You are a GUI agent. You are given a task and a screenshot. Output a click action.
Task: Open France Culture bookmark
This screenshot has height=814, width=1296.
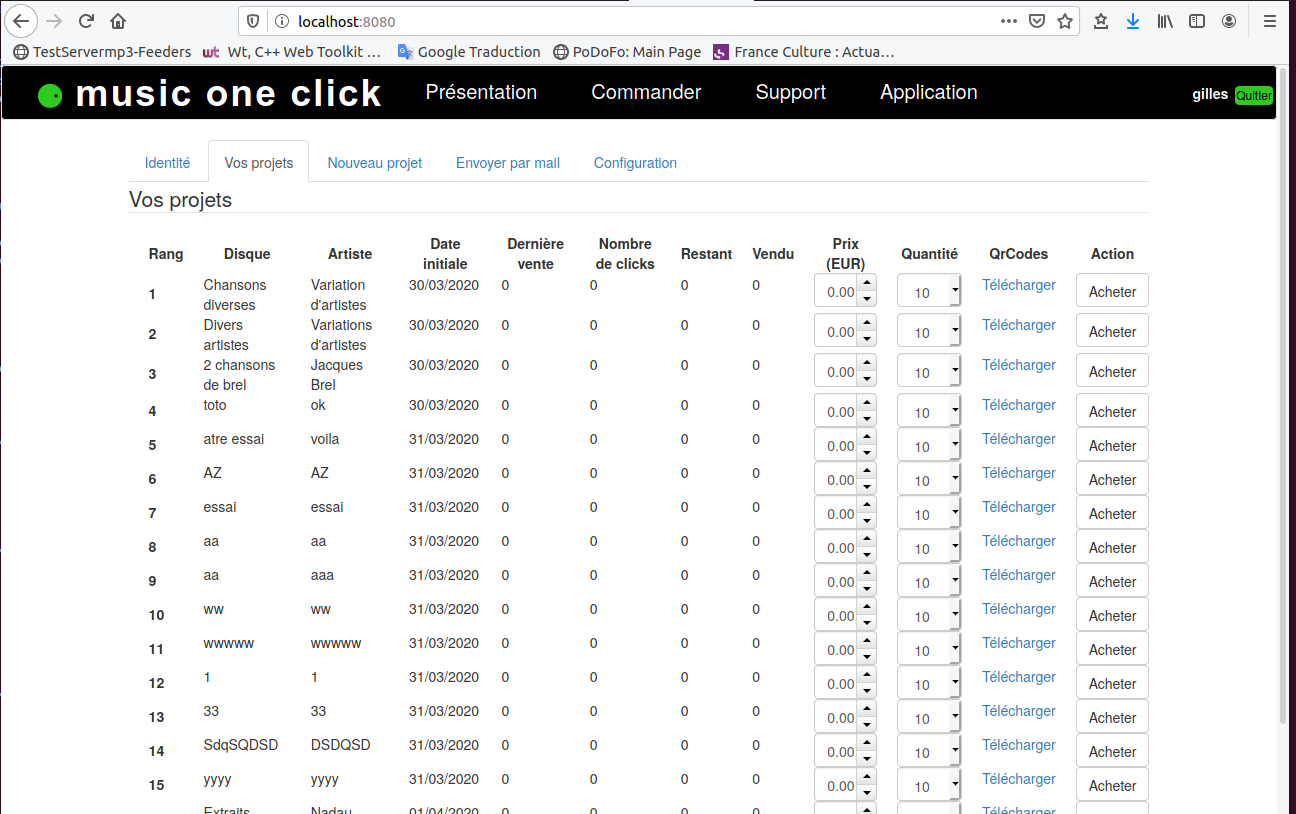[x=804, y=52]
